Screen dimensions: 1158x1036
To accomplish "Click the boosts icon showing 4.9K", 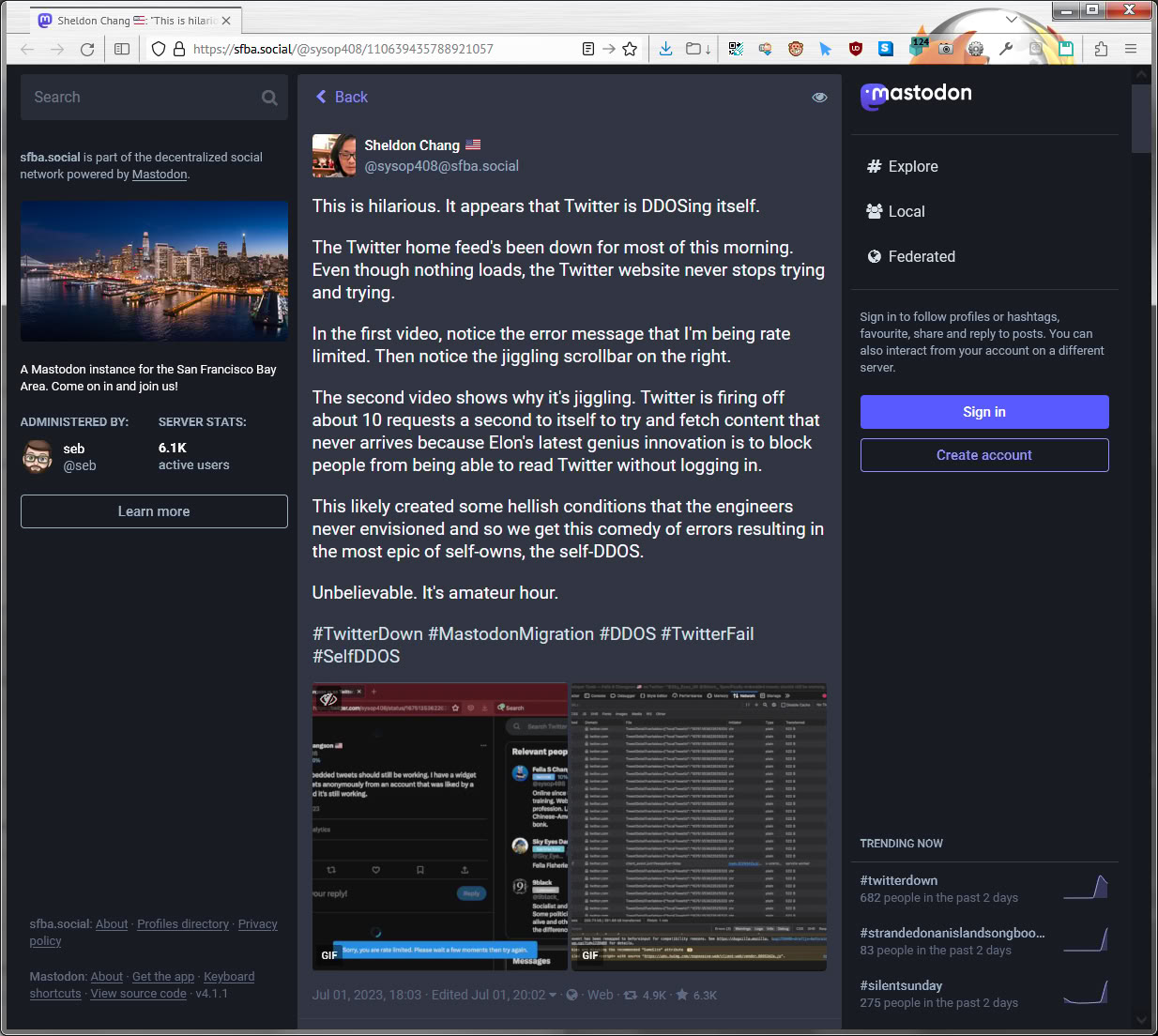I will pos(631,995).
